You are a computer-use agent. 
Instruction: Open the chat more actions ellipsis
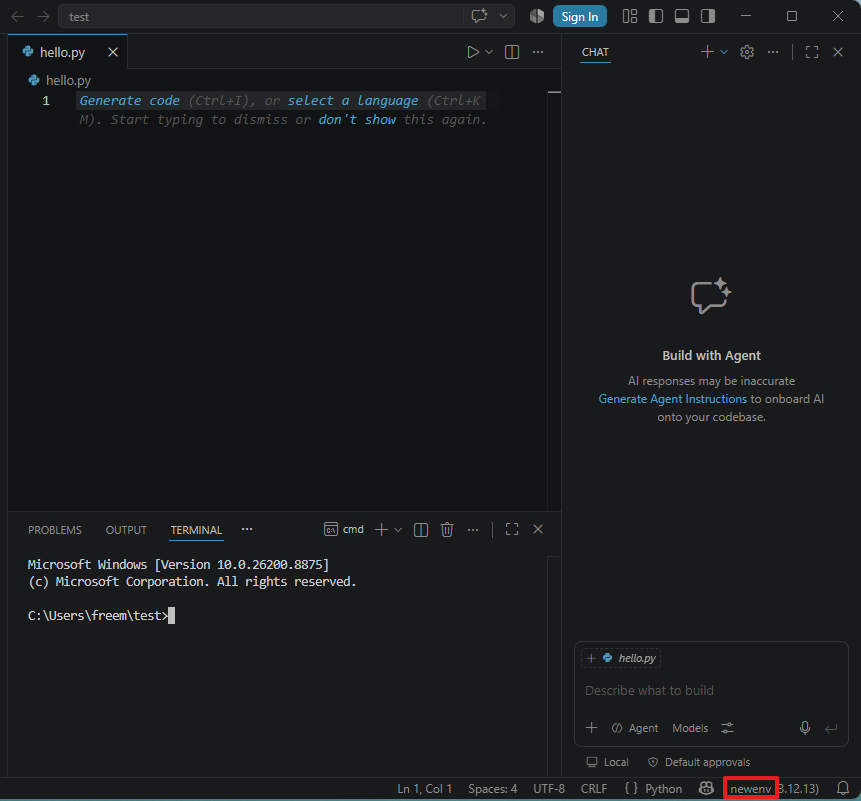tap(773, 52)
